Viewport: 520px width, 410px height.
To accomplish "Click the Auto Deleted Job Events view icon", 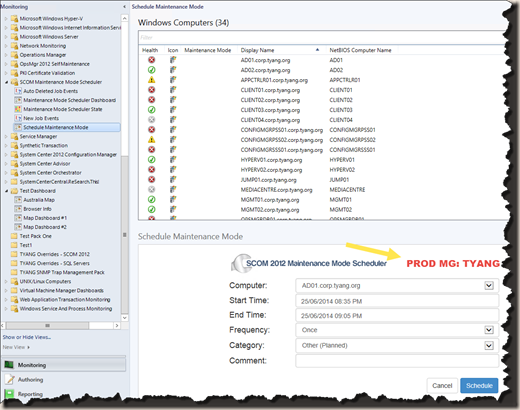I will [x=18, y=91].
